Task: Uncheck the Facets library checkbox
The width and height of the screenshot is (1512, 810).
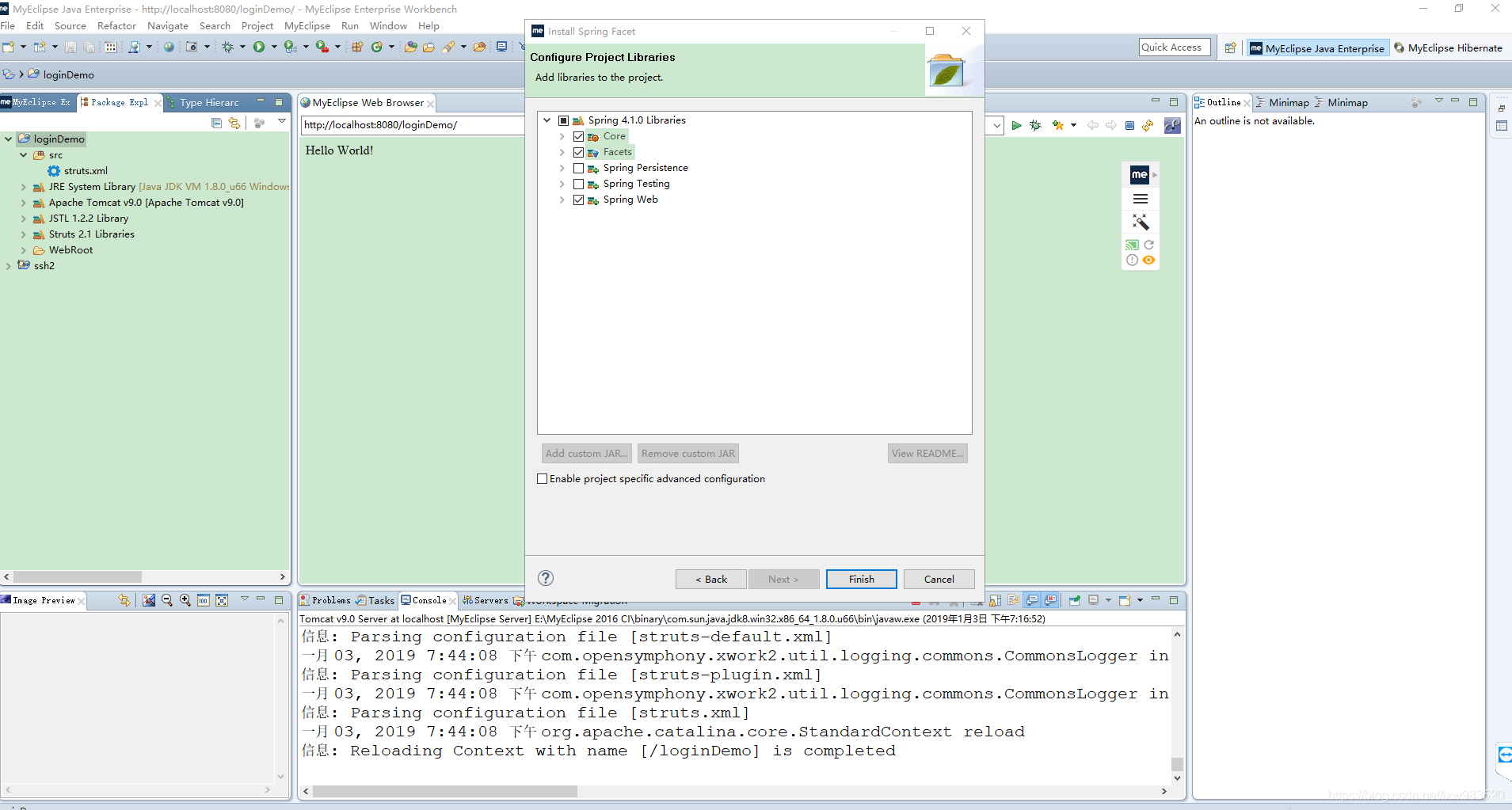Action: coord(578,152)
